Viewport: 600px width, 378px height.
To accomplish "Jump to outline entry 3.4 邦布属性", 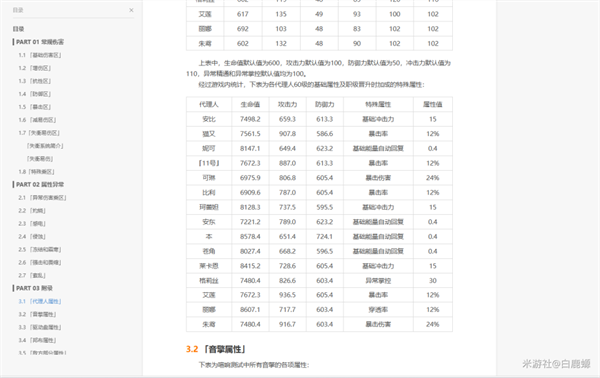I will coord(38,341).
